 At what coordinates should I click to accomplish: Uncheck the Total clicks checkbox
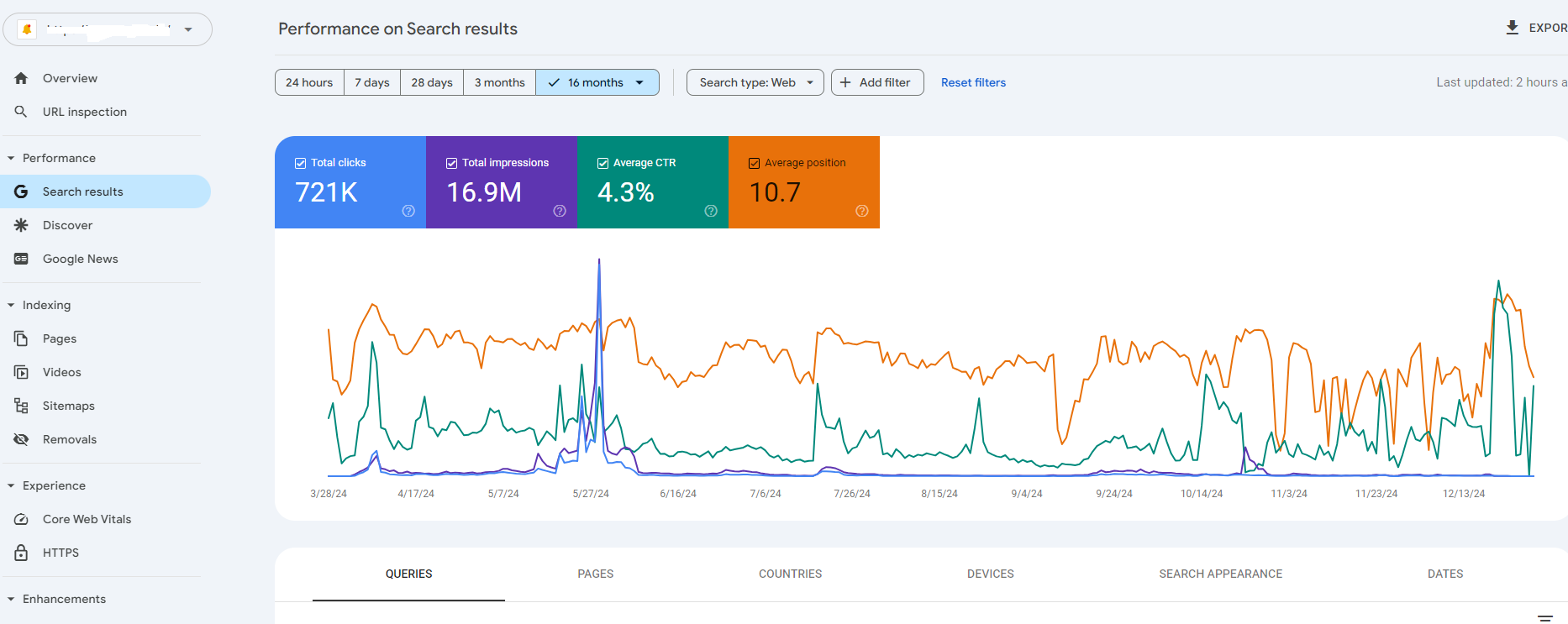point(300,163)
